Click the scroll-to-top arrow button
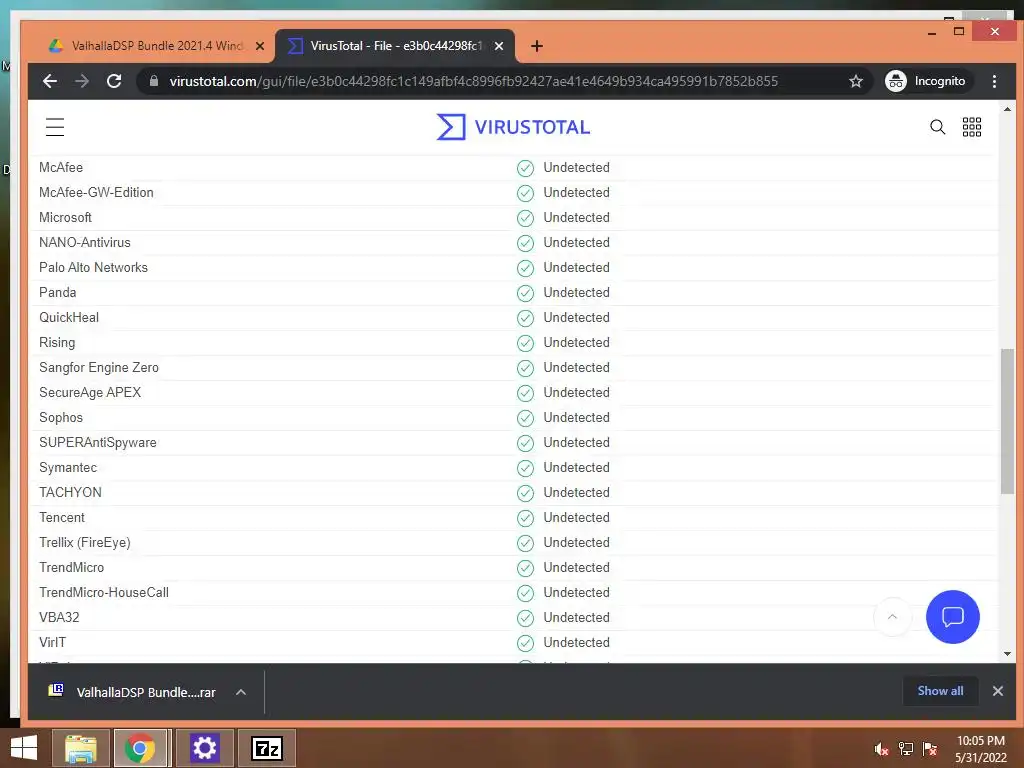The width and height of the screenshot is (1024, 768). coord(892,616)
